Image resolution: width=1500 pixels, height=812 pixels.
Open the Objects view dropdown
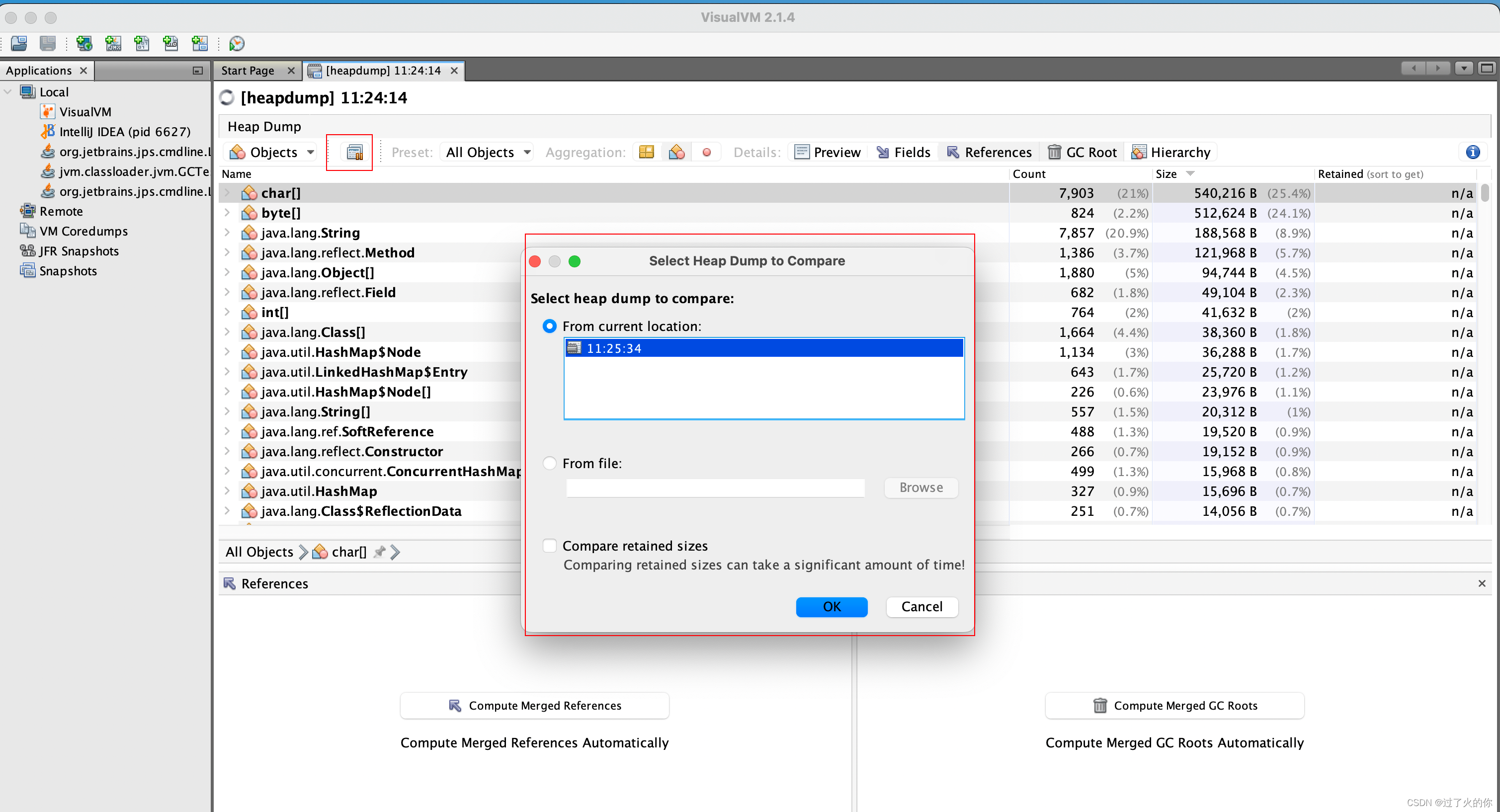(272, 153)
